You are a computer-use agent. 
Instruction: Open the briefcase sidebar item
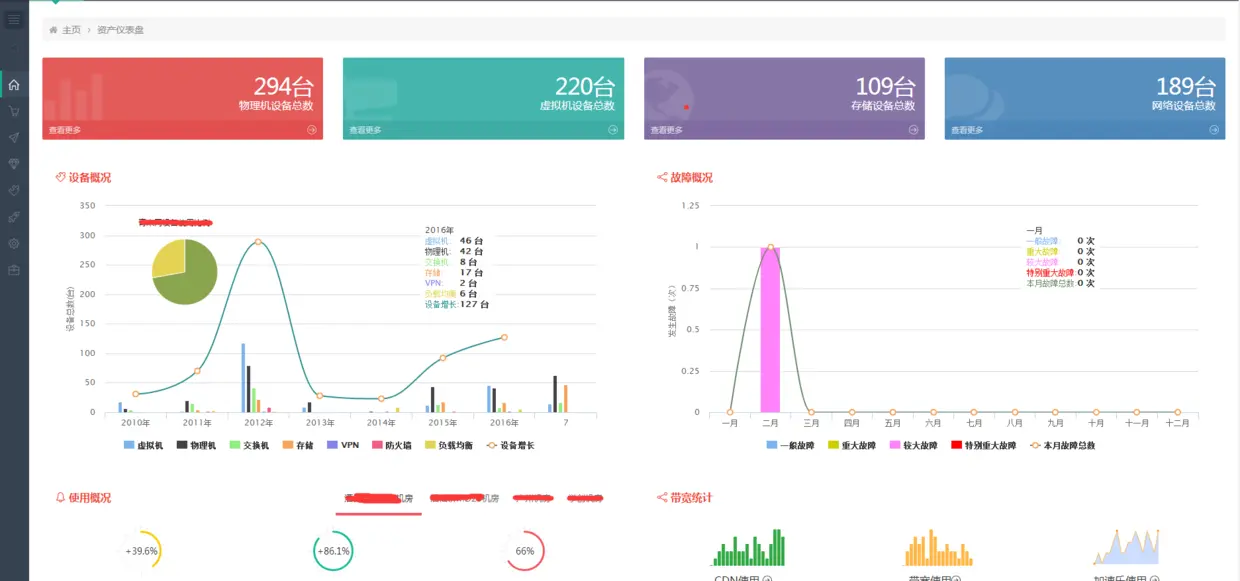click(x=14, y=270)
